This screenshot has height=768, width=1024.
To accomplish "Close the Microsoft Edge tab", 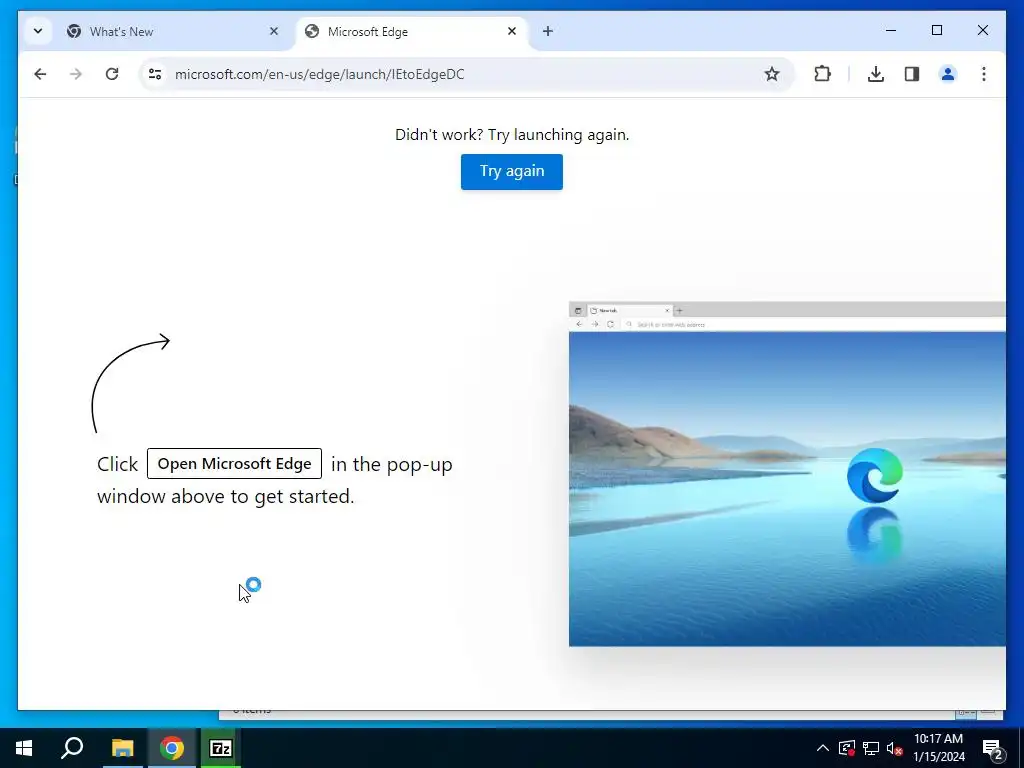I will pos(512,31).
